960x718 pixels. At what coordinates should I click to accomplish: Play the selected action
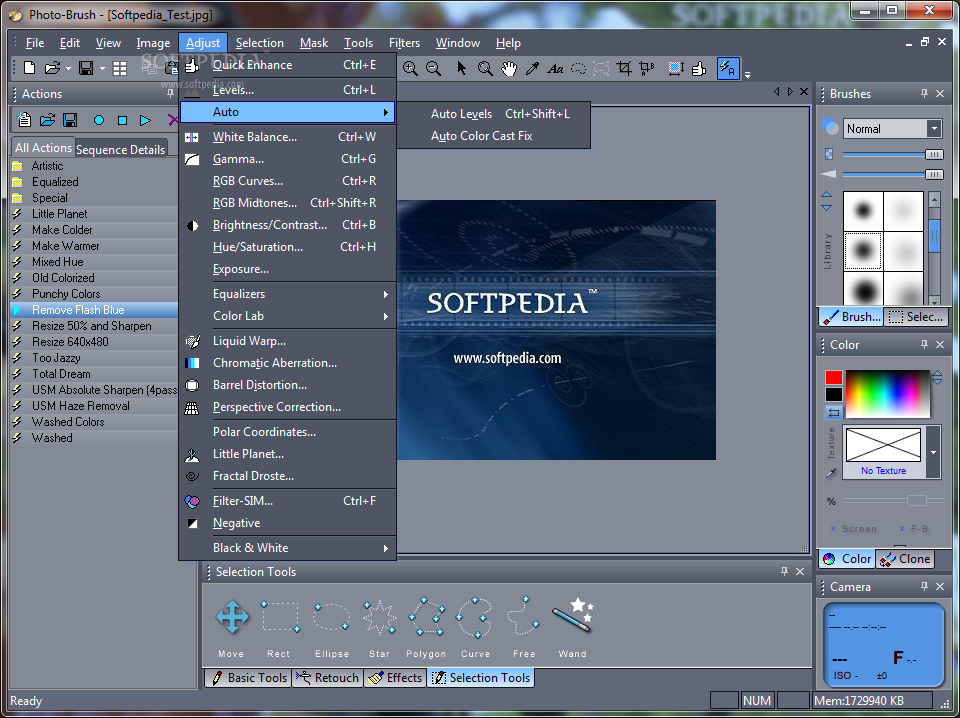(145, 120)
